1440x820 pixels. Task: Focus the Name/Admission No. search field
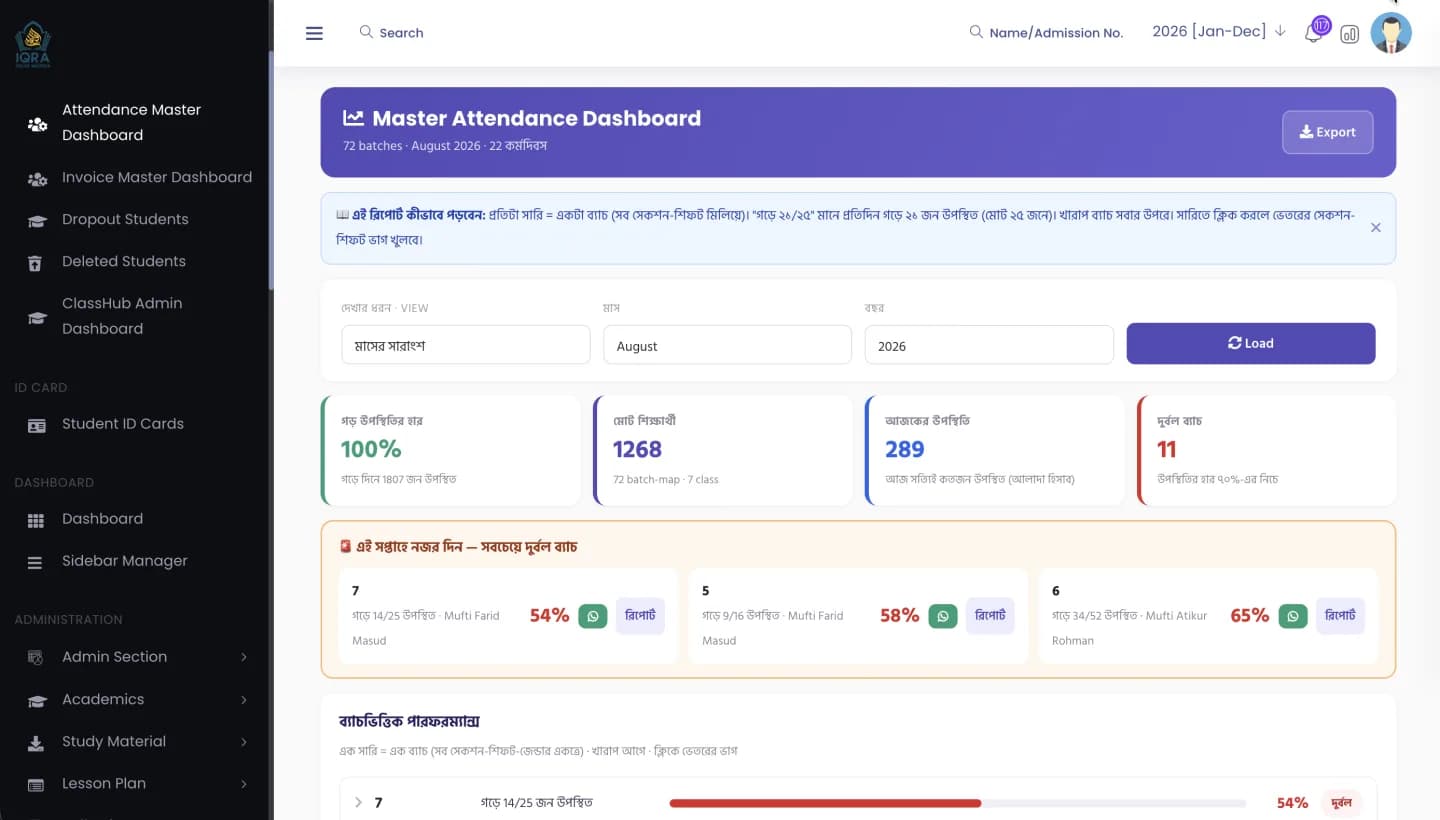click(x=1056, y=33)
